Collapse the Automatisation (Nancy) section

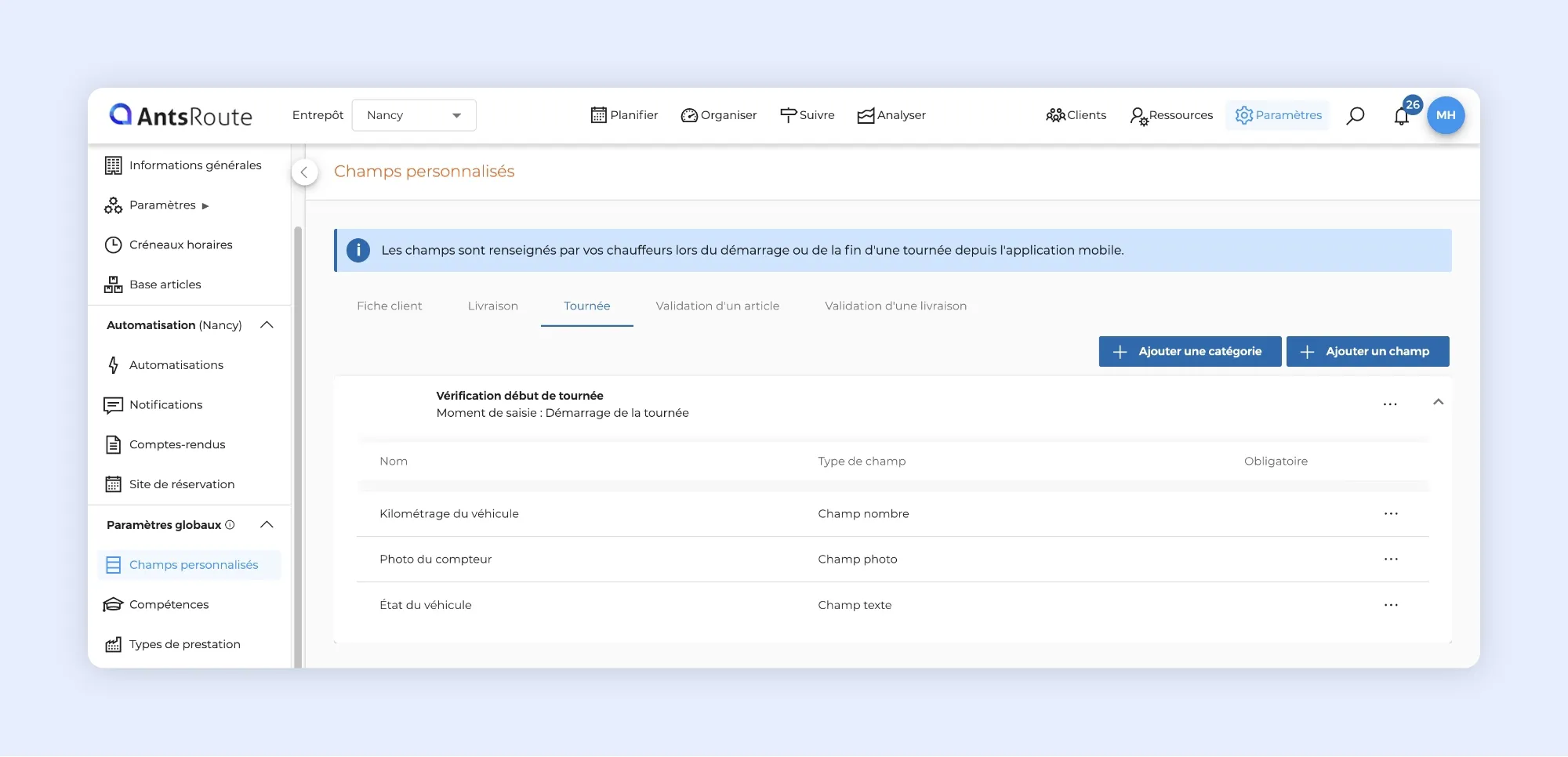267,325
